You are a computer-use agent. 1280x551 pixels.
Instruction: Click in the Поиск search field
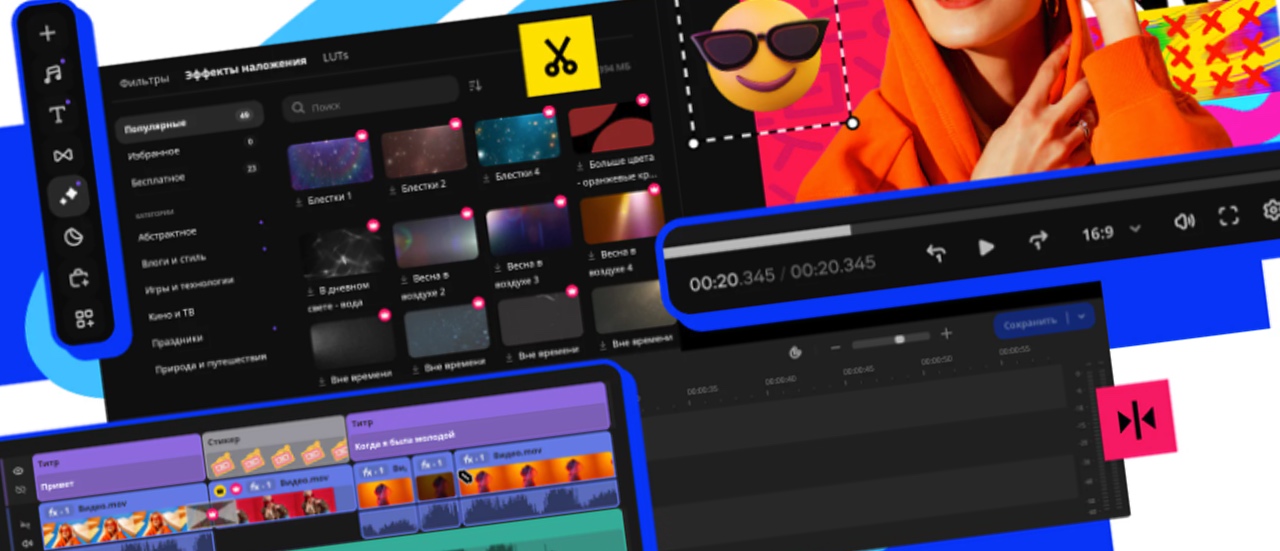(x=369, y=101)
